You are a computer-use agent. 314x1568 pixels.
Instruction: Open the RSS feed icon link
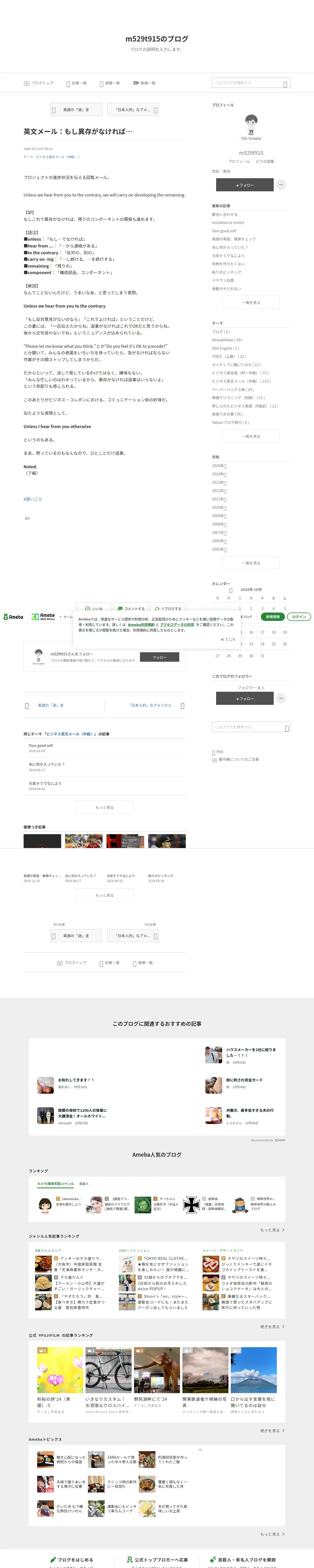(218, 752)
